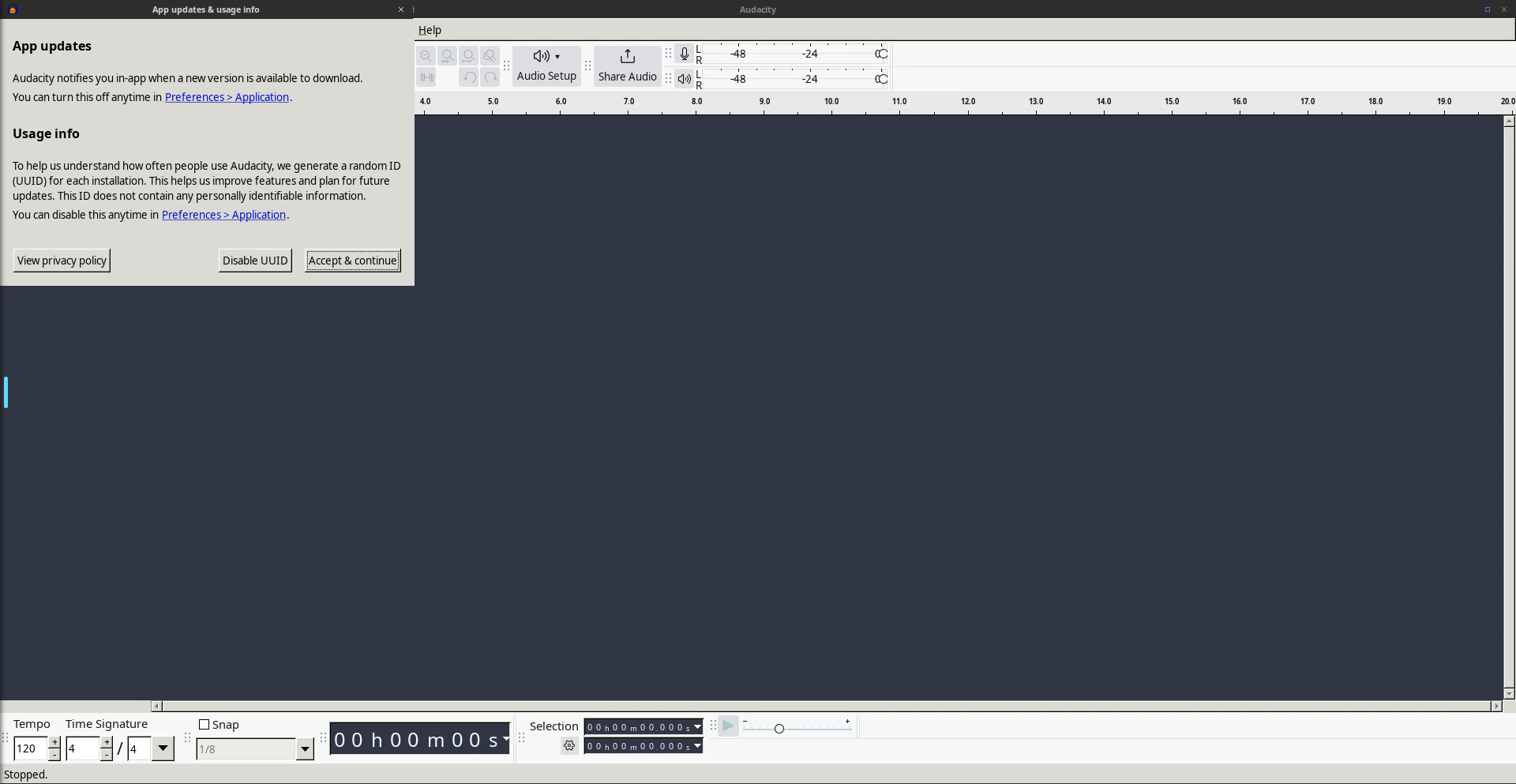Open the Audio Setup dropdown
This screenshot has height=784, width=1516.
coord(546,66)
